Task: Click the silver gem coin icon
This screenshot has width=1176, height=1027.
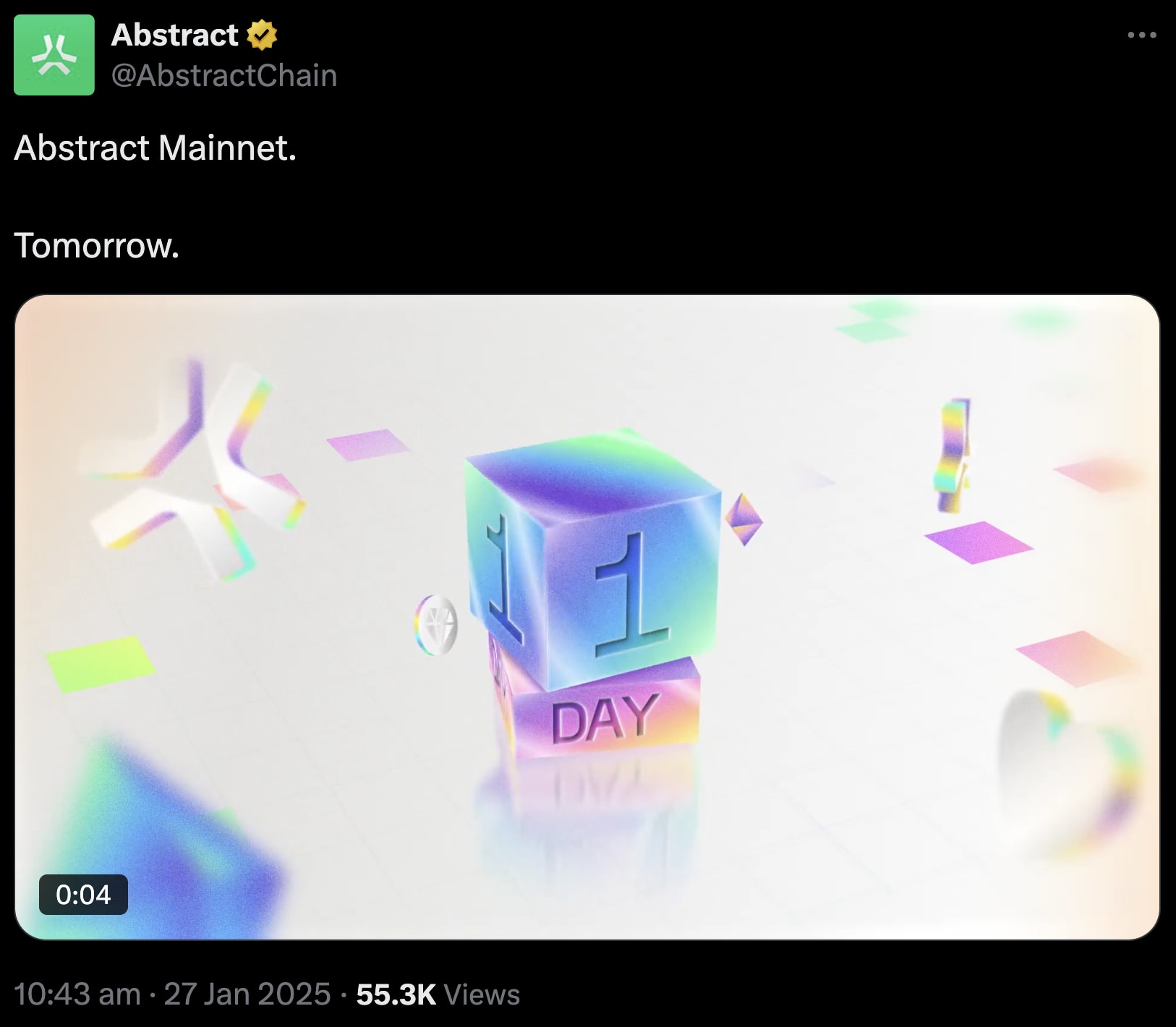Action: tap(437, 625)
